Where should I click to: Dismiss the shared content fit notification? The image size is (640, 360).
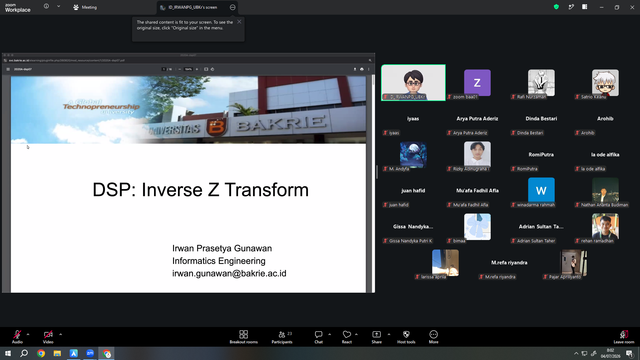[x=239, y=22]
